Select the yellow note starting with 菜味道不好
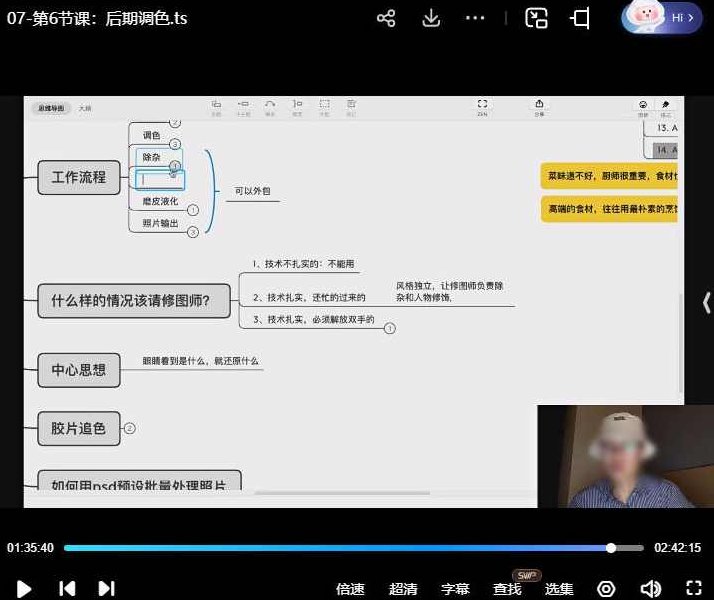This screenshot has height=600, width=714. [x=609, y=176]
